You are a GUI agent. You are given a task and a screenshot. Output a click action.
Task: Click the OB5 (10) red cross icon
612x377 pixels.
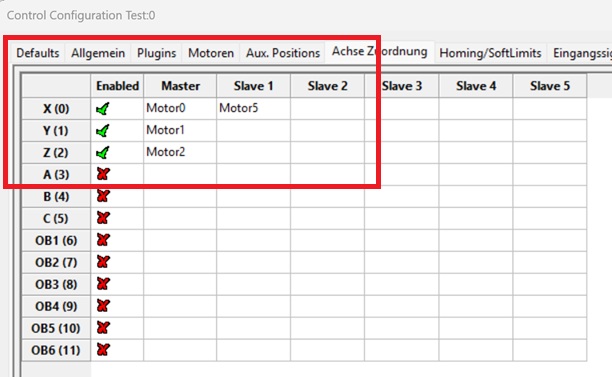point(103,327)
